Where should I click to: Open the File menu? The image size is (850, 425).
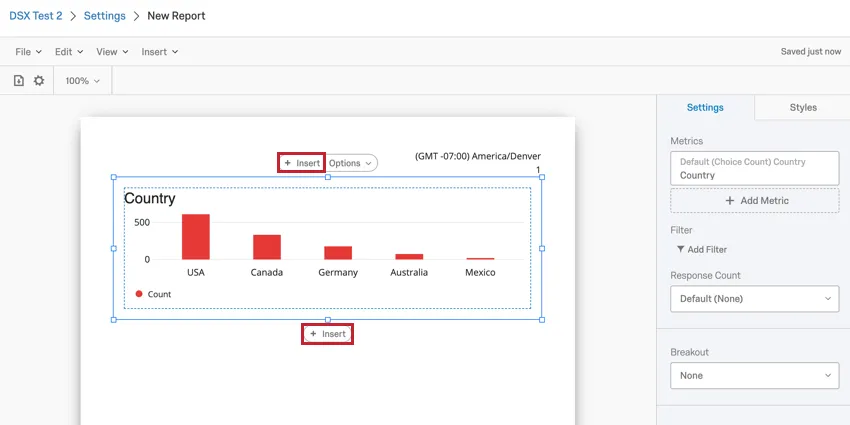point(28,52)
